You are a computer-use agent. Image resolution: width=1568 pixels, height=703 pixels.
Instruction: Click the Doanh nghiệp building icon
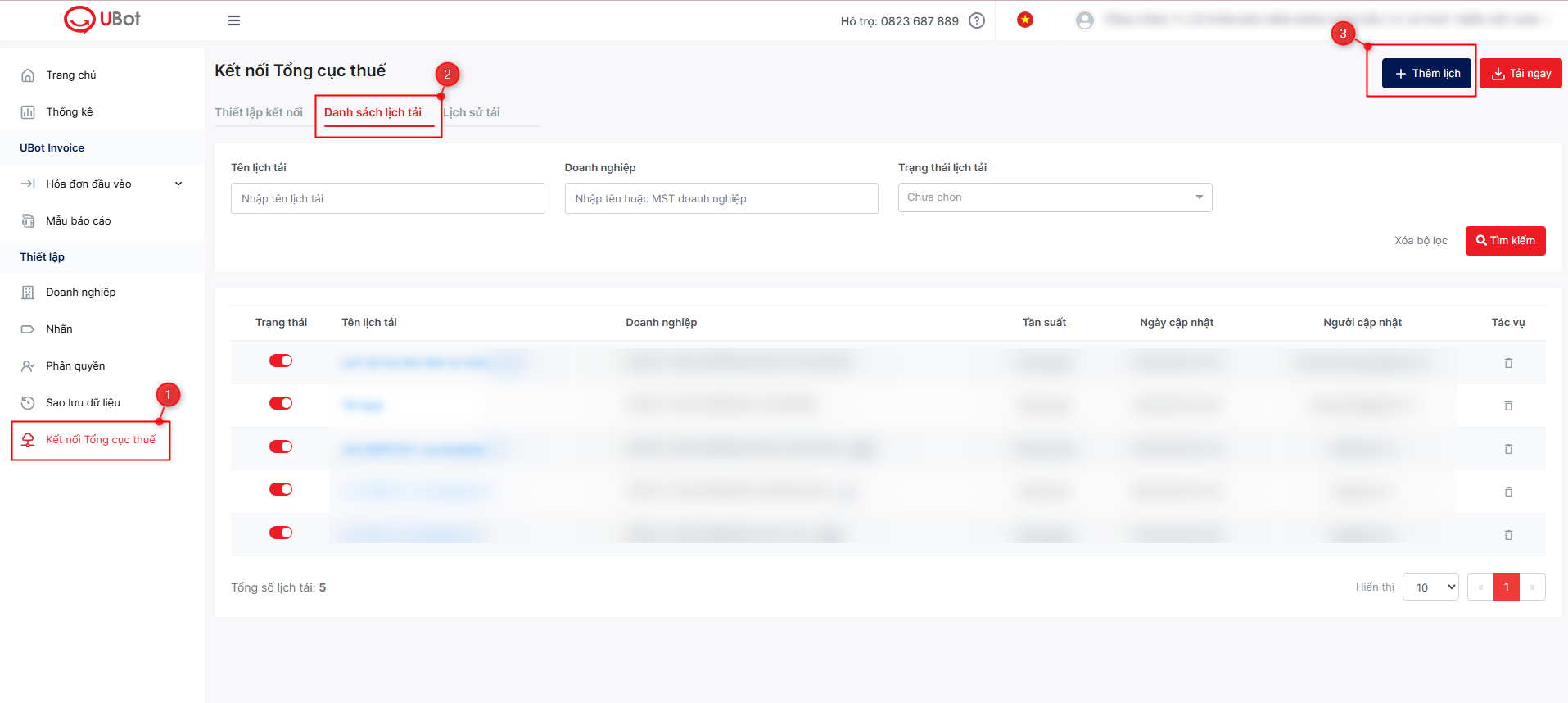coord(28,293)
